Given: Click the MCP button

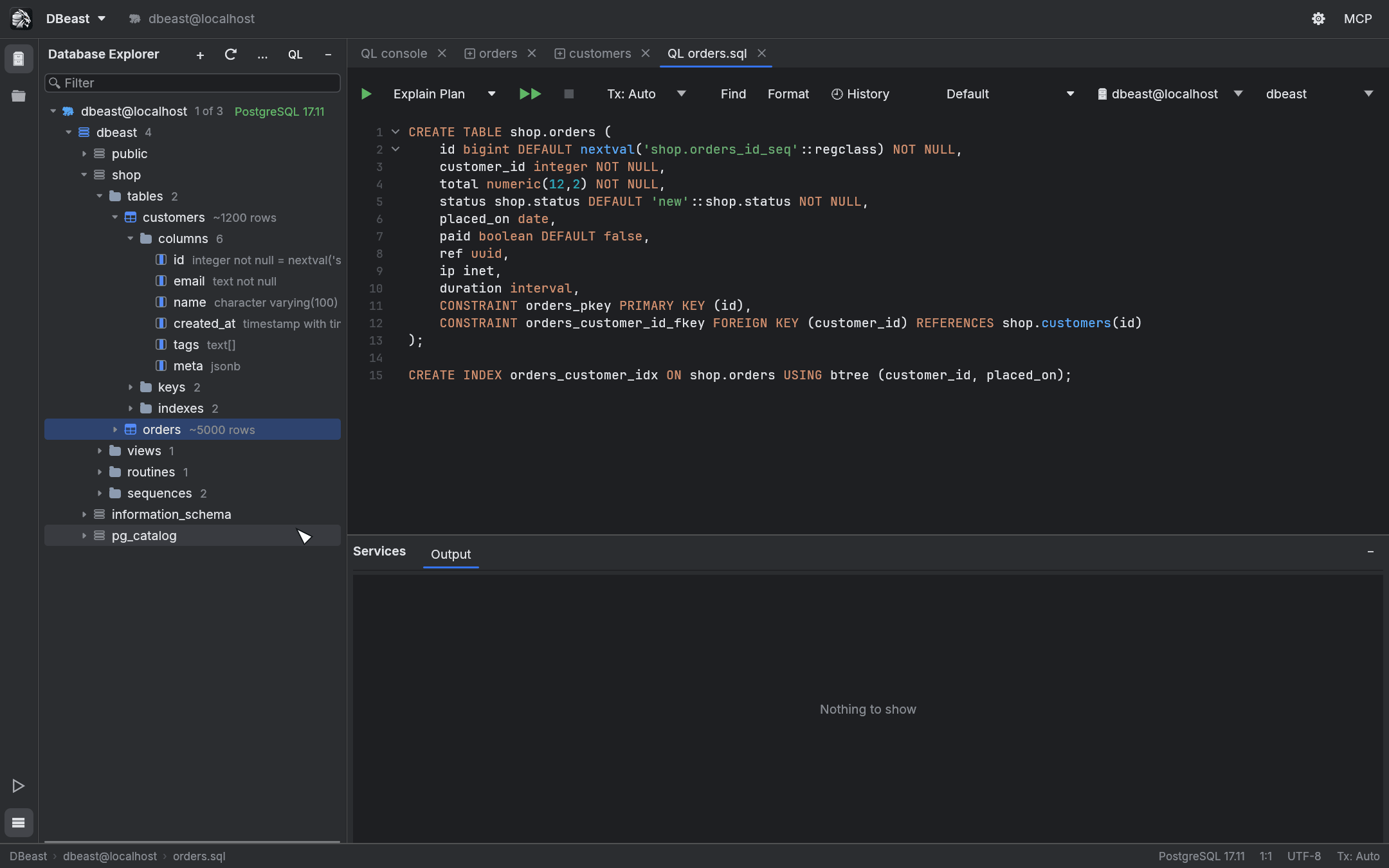Looking at the screenshot, I should pyautogui.click(x=1357, y=19).
